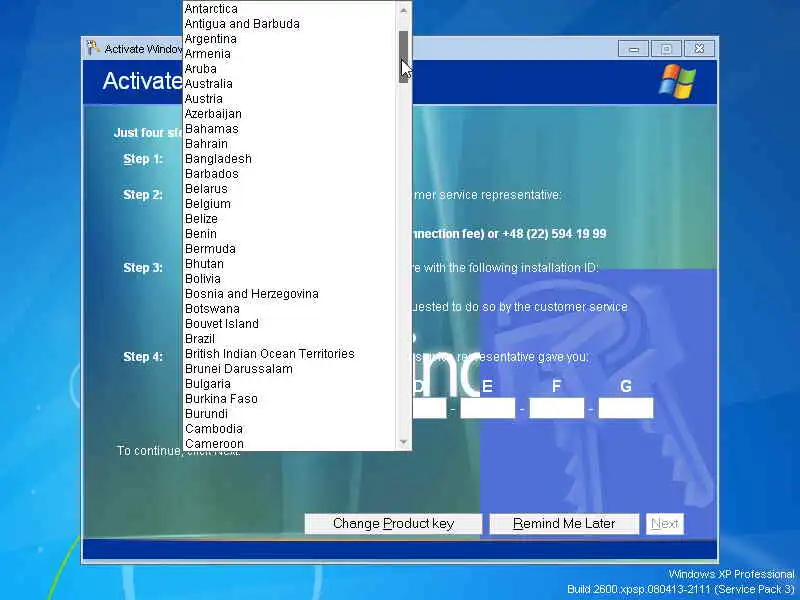800x600 pixels.
Task: Click the country list scroll-down arrow
Action: [404, 442]
